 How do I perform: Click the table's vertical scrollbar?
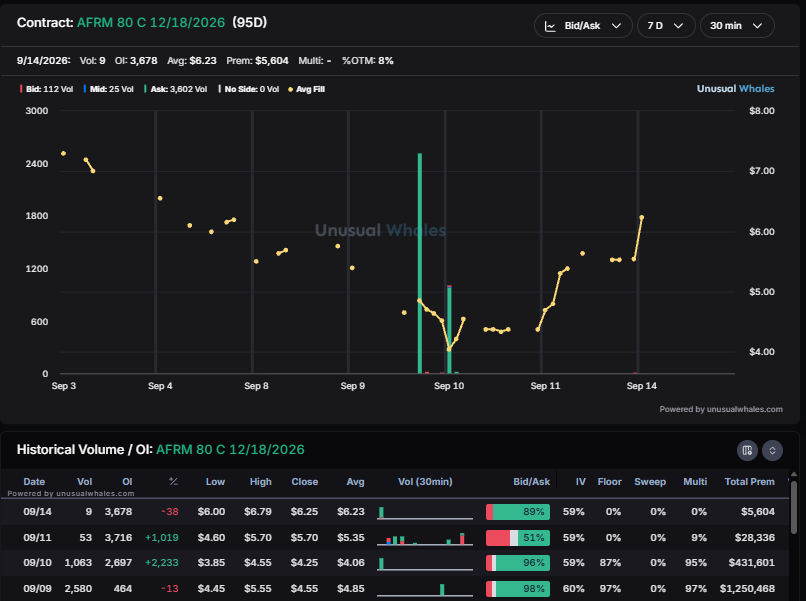coord(794,507)
